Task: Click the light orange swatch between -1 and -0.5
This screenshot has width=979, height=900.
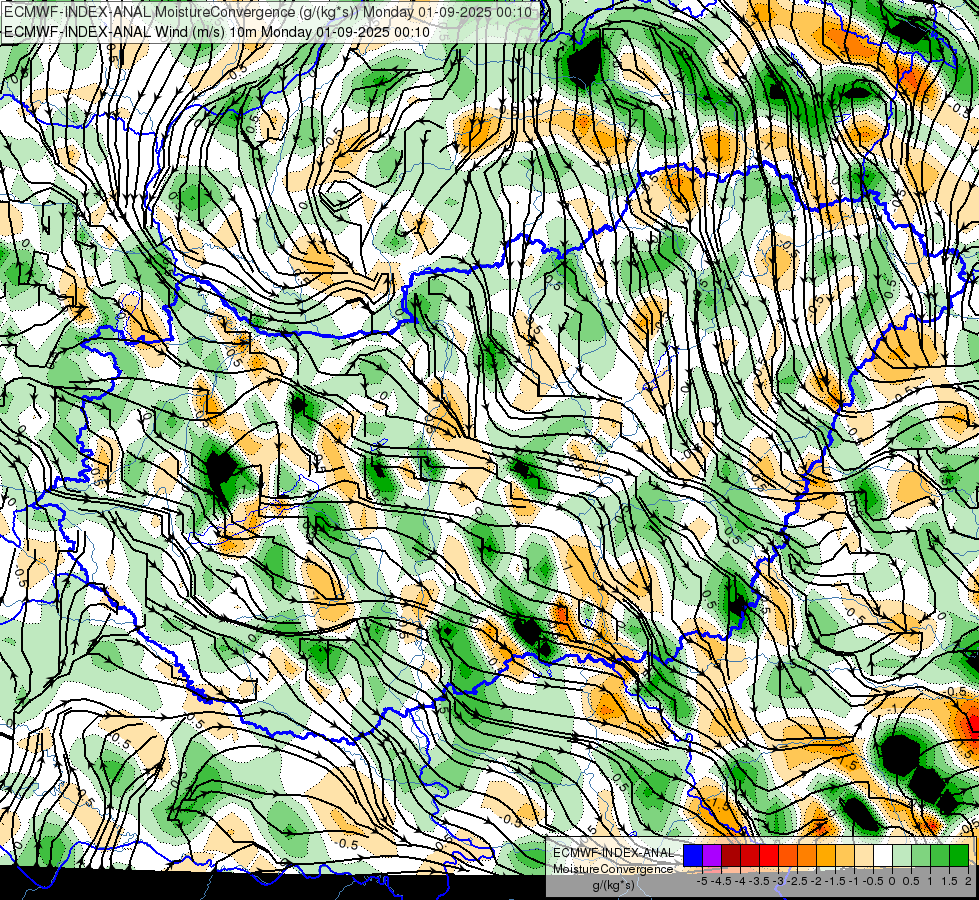Action: [x=845, y=856]
